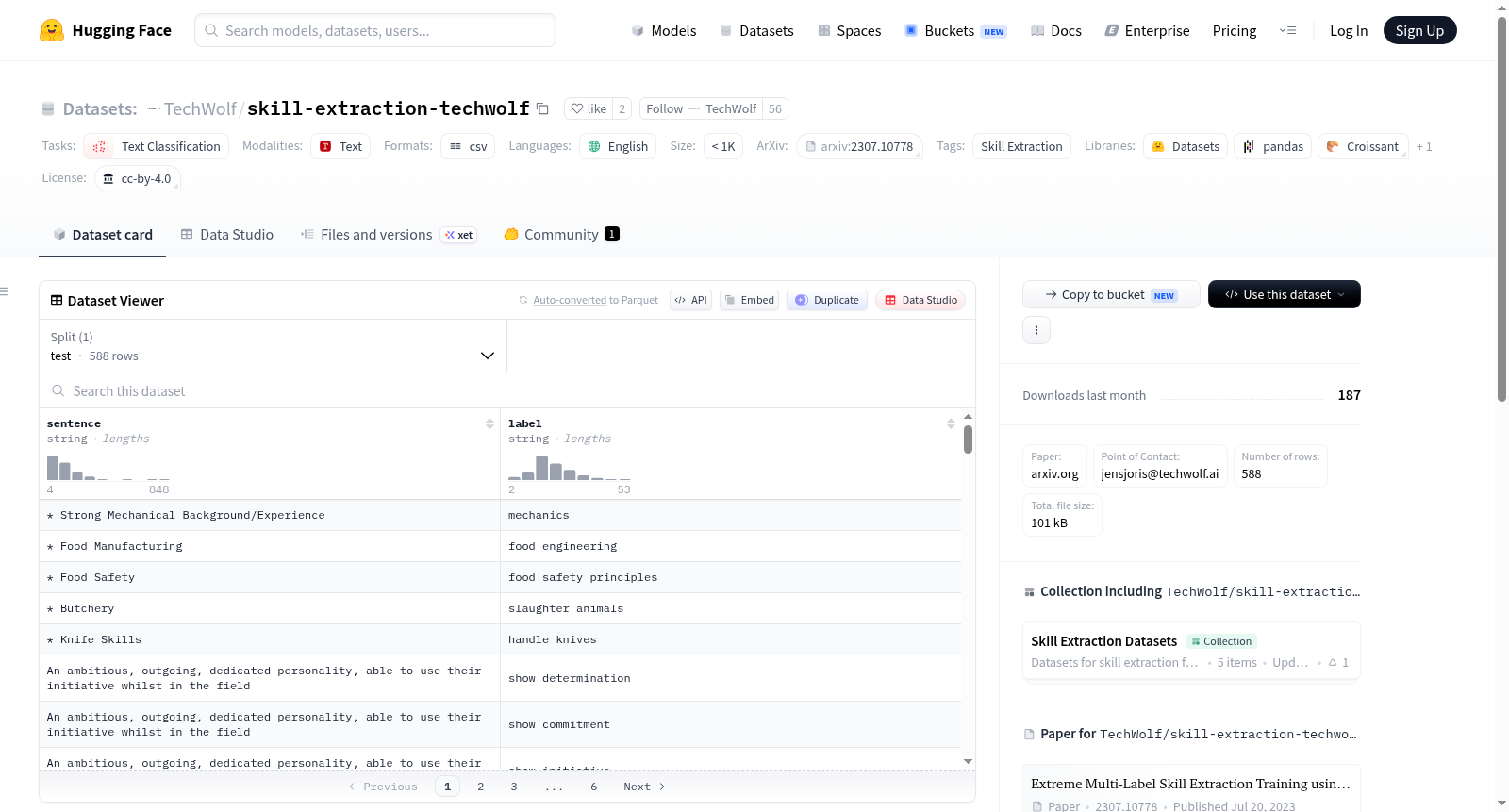Viewport: 1509px width, 812px height.
Task: Click the Auto-converted link
Action: pos(570,300)
